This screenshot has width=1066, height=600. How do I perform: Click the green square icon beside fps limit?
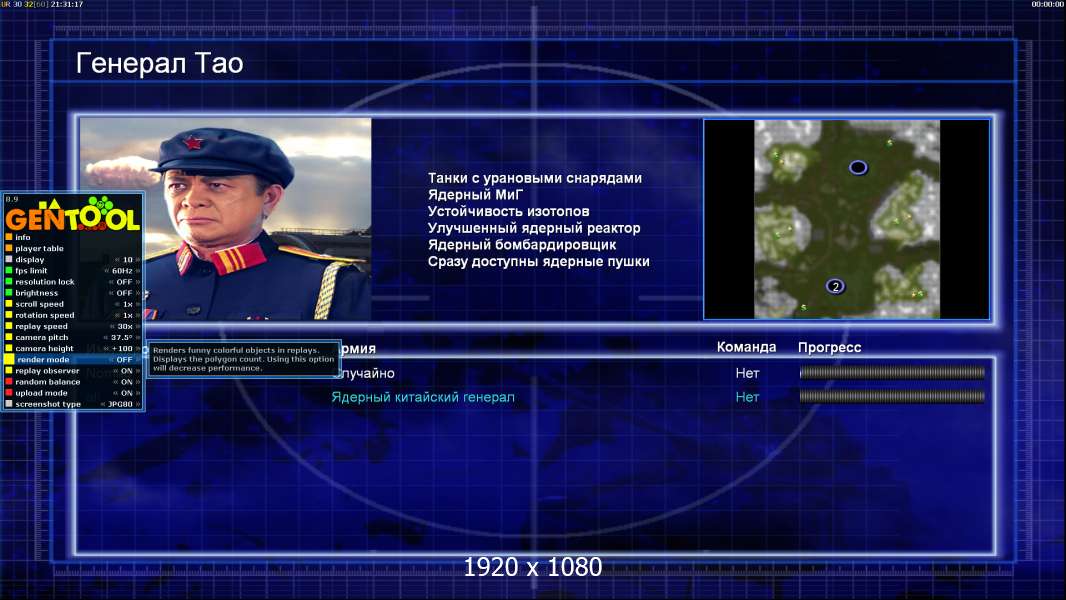[x=9, y=270]
